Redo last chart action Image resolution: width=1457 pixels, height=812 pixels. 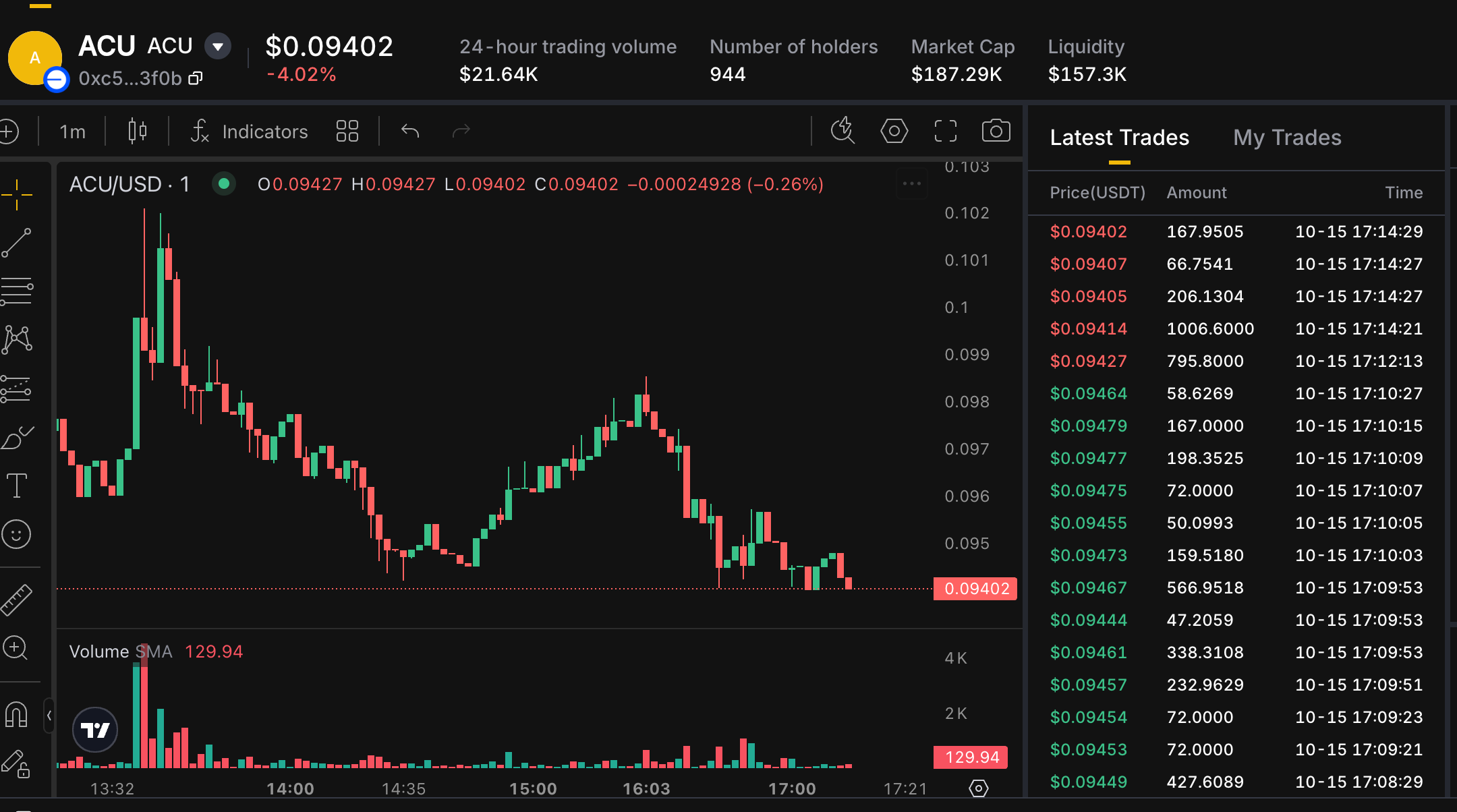point(461,131)
